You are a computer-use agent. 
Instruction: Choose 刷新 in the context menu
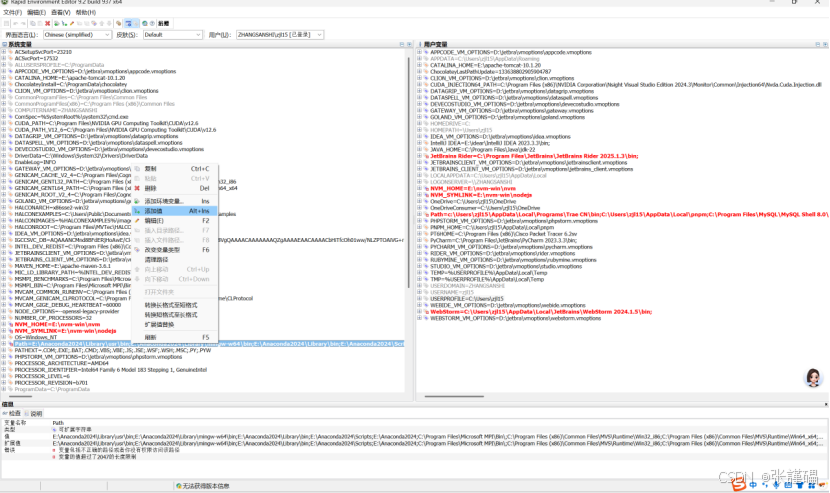[175, 337]
